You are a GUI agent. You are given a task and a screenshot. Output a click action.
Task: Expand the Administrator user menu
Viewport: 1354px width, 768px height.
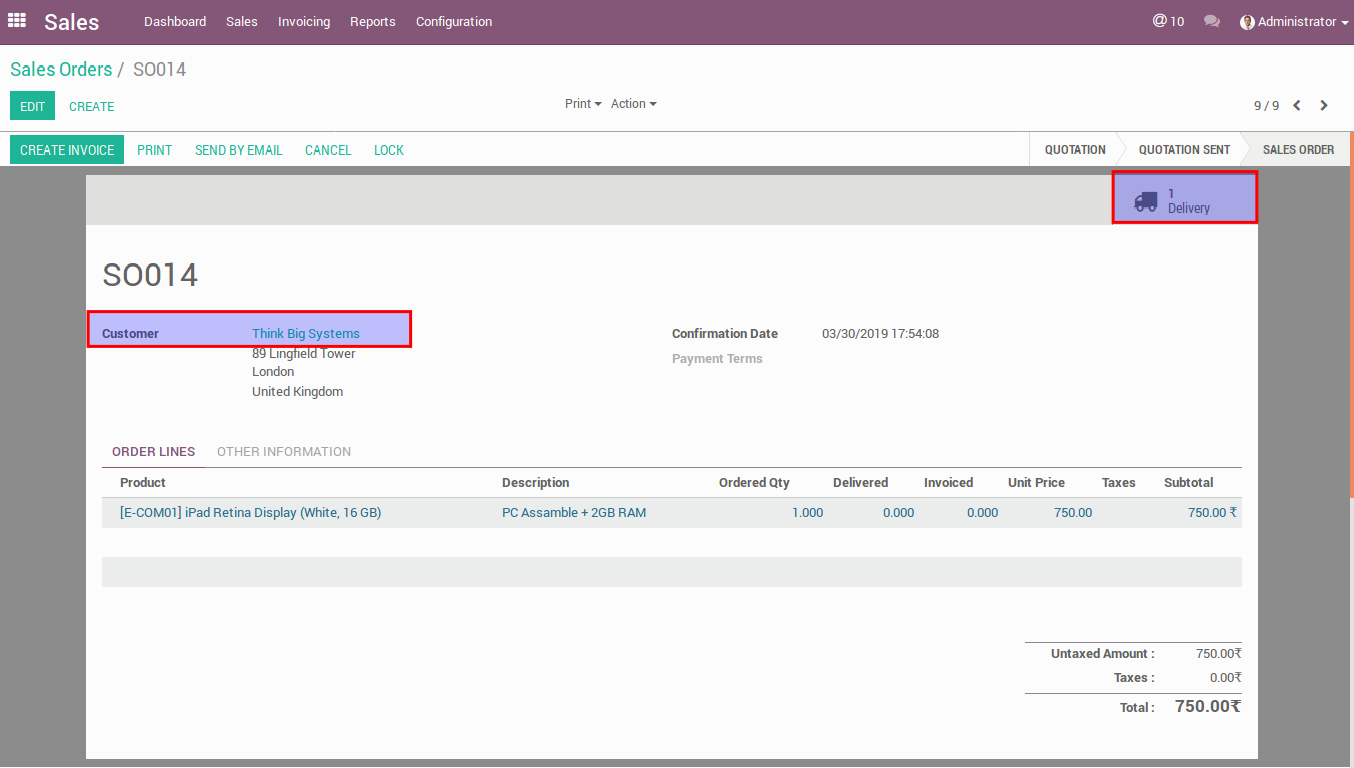pyautogui.click(x=1294, y=21)
